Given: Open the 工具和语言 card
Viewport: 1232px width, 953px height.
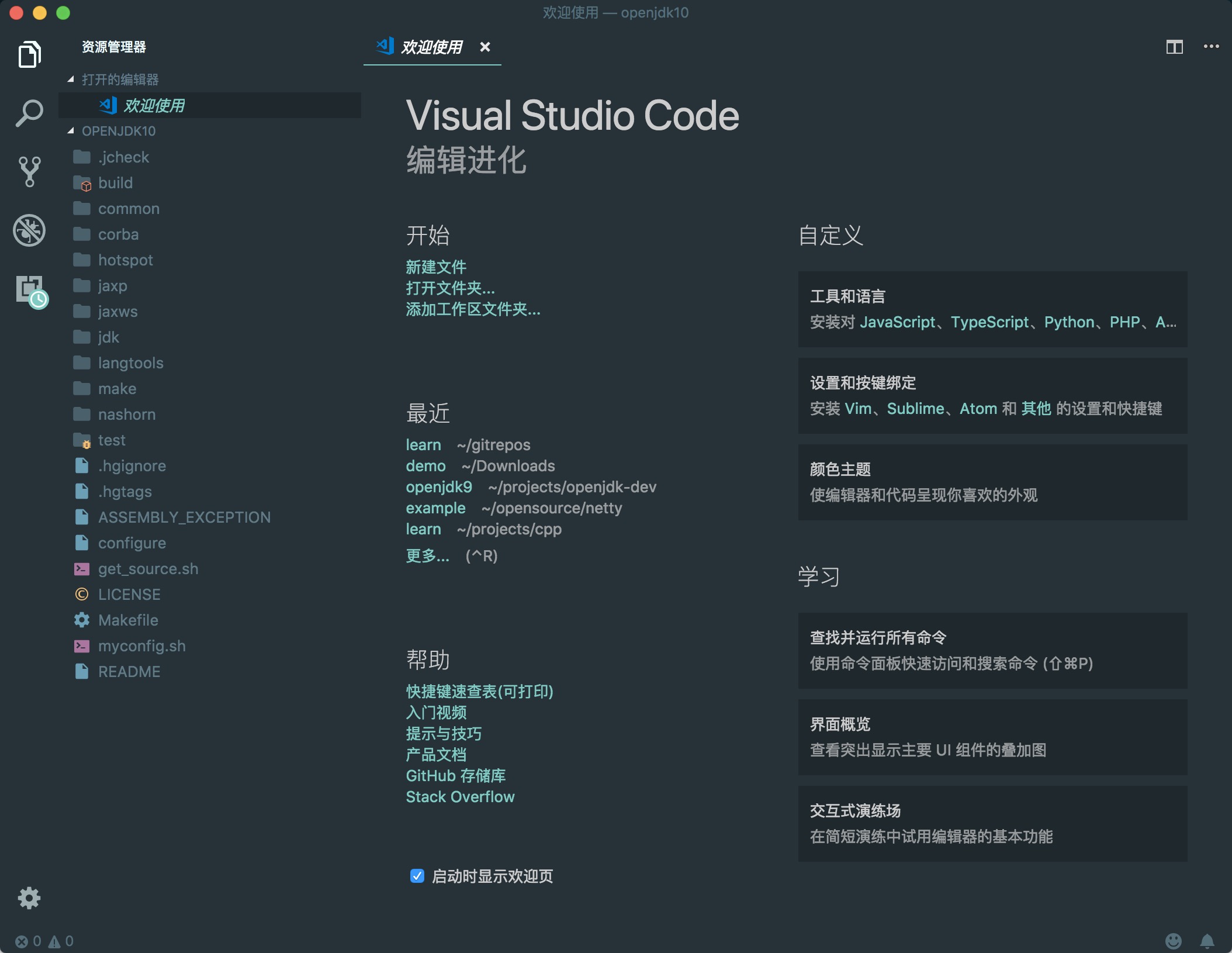Looking at the screenshot, I should (x=992, y=309).
